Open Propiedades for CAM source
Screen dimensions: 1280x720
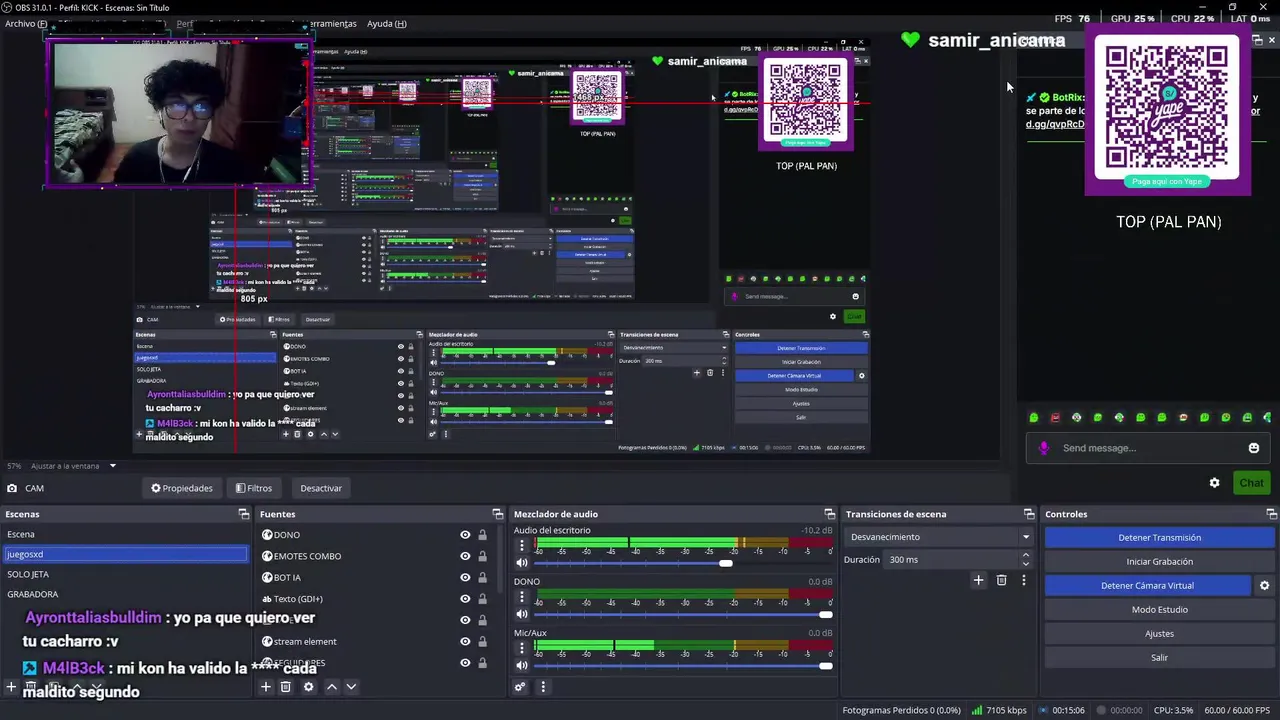[182, 488]
